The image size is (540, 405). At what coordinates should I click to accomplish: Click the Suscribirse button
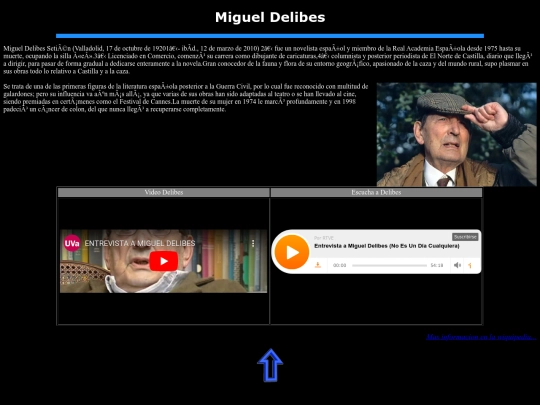point(465,237)
